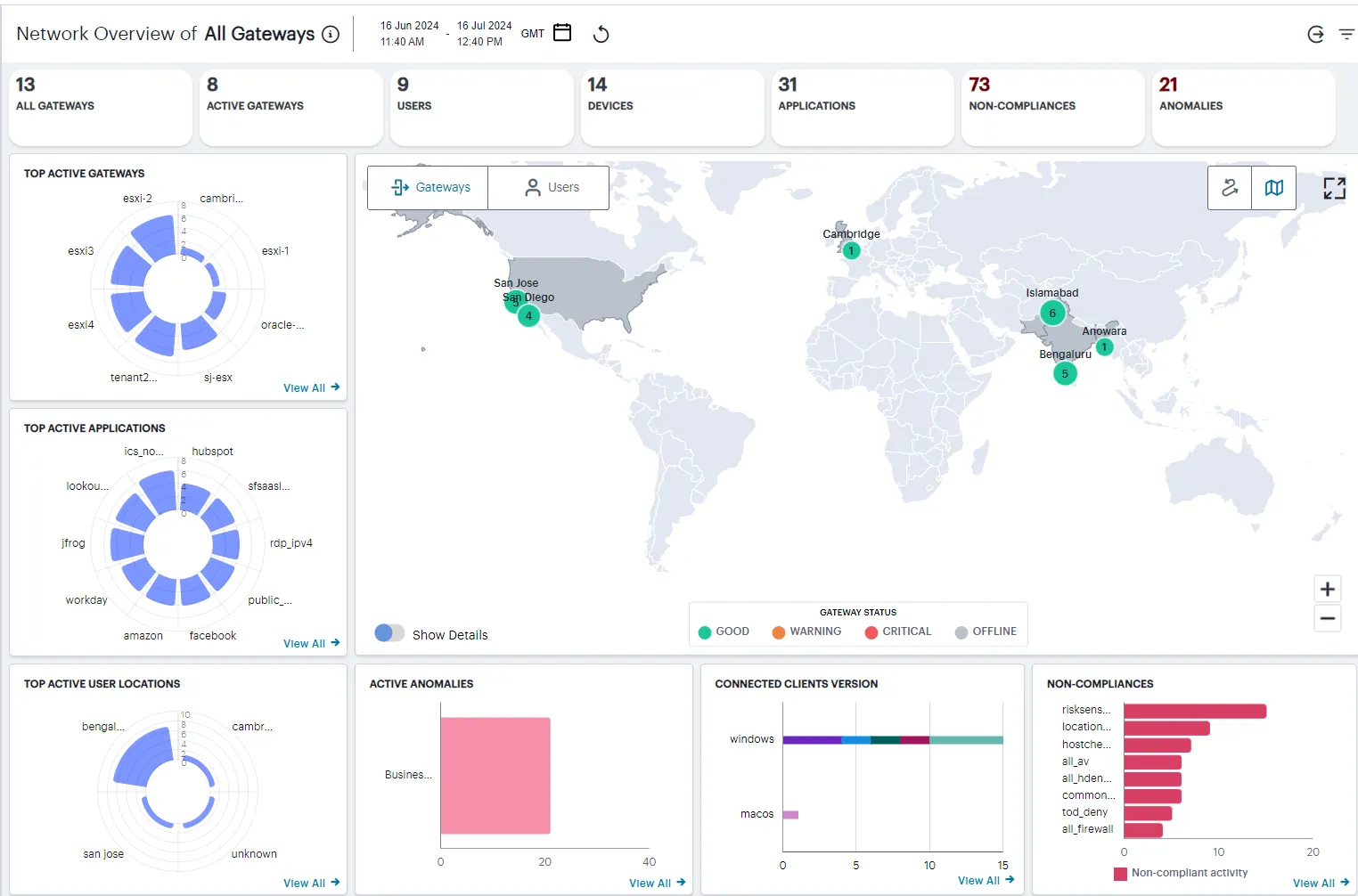This screenshot has height=896, width=1358.
Task: Click the pink Active Anomalies bar
Action: click(x=495, y=776)
